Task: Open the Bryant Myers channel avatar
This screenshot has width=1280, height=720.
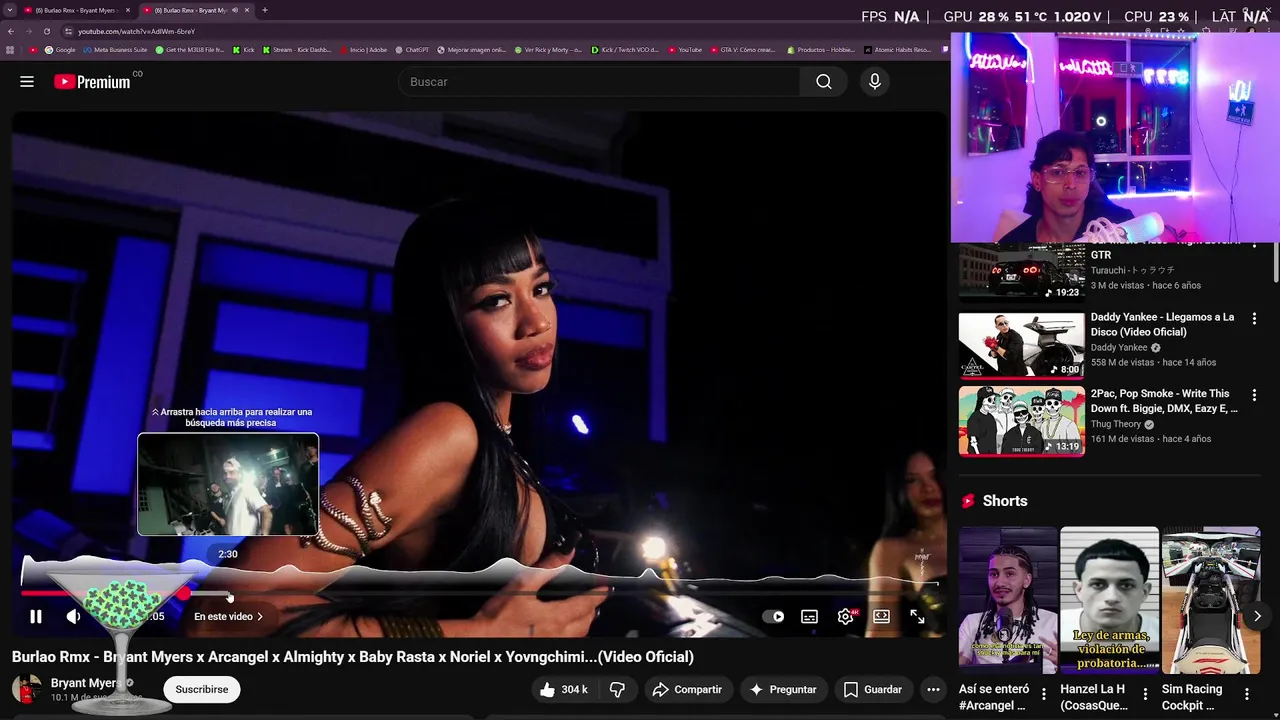Action: 27,690
